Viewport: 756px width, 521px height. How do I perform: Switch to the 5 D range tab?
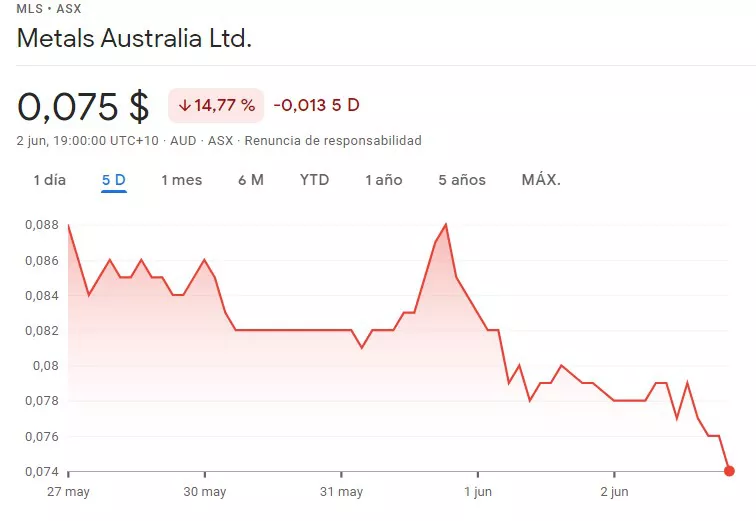point(113,180)
